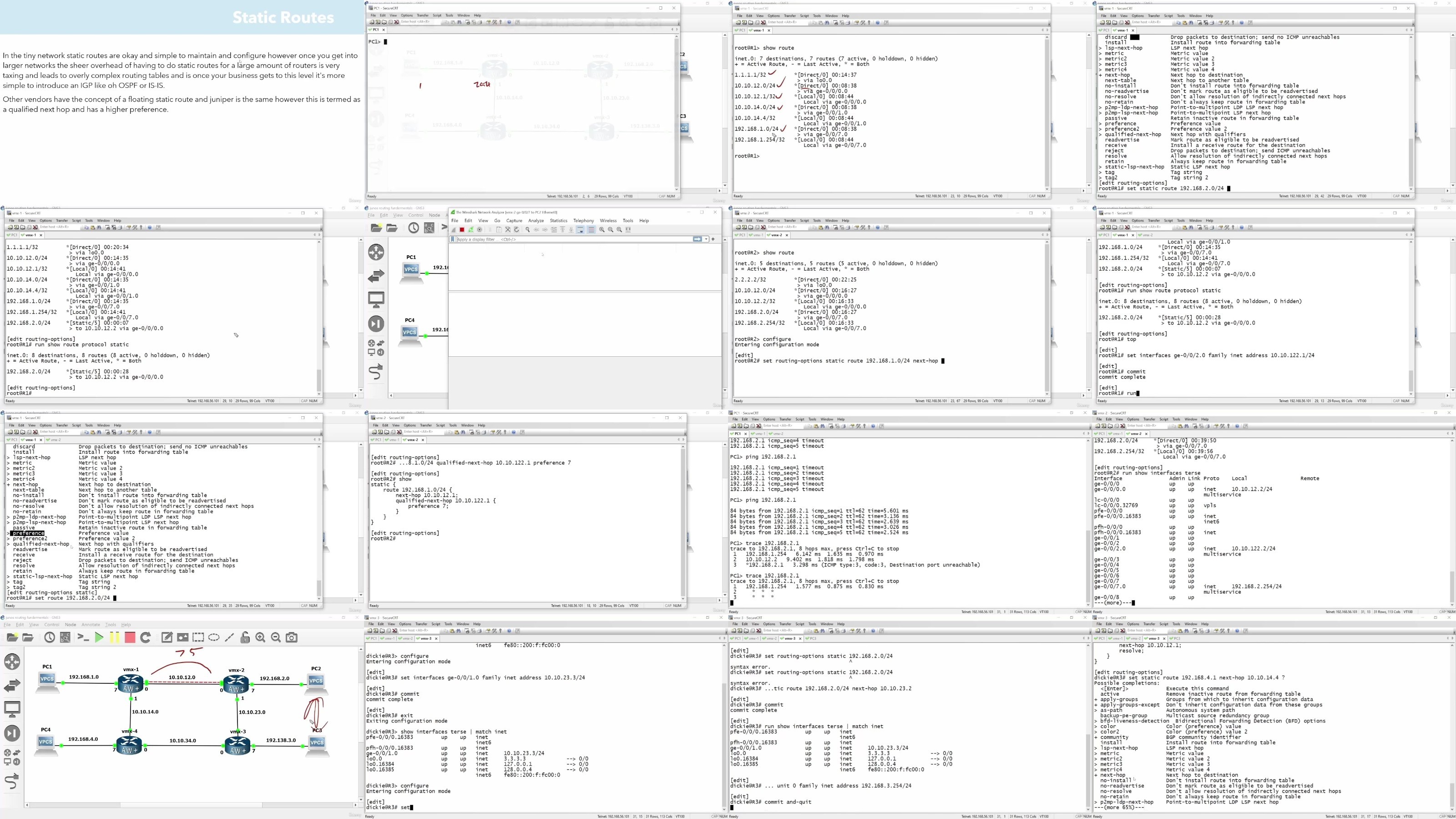Screen dimensions: 1456x819
Task: Click Wireshark's resize columns toolbar icon
Action: point(628,230)
